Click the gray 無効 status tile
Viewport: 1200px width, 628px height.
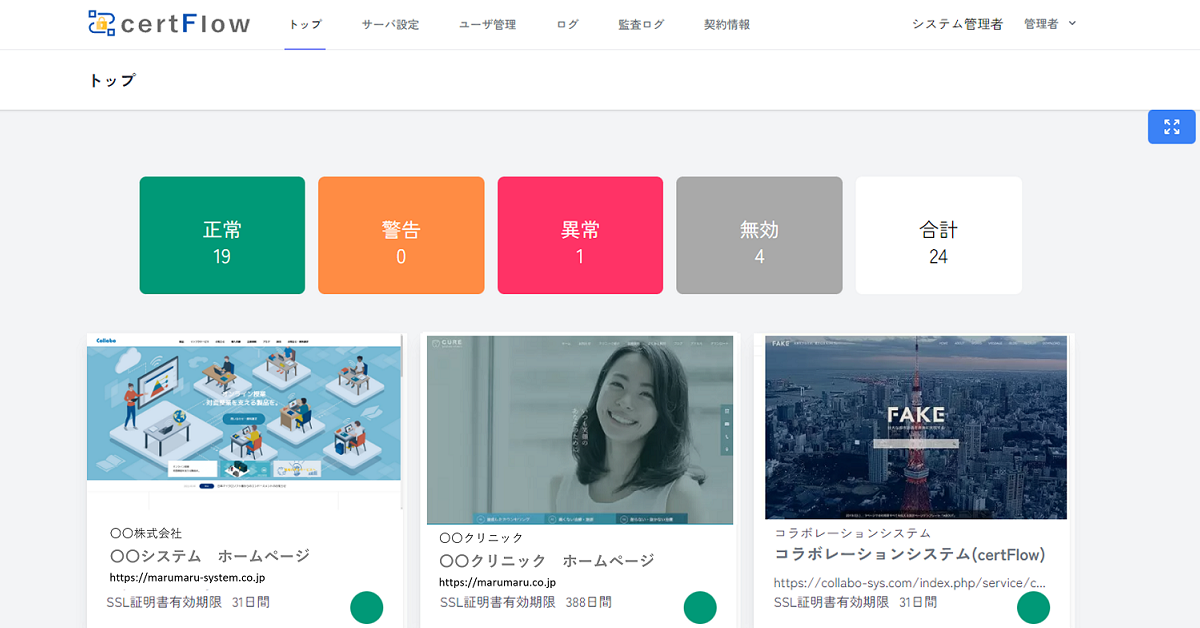[759, 236]
